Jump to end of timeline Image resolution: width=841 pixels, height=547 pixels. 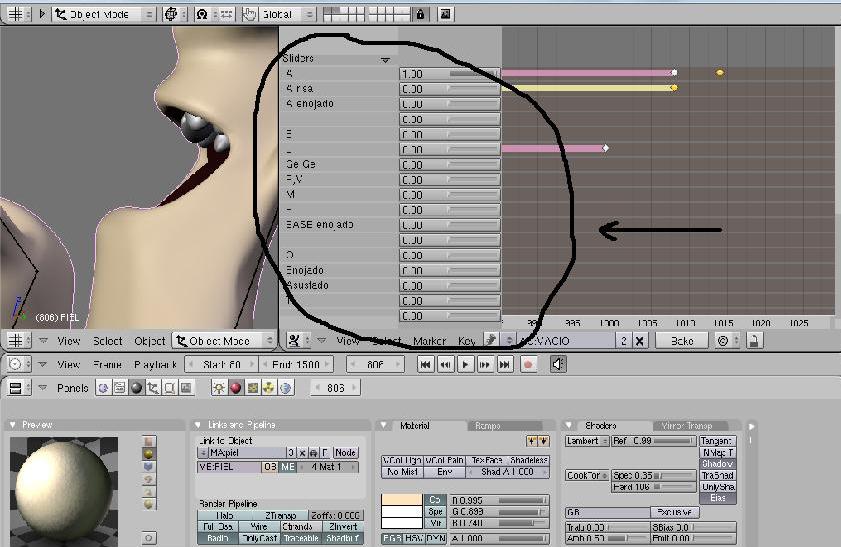point(505,365)
